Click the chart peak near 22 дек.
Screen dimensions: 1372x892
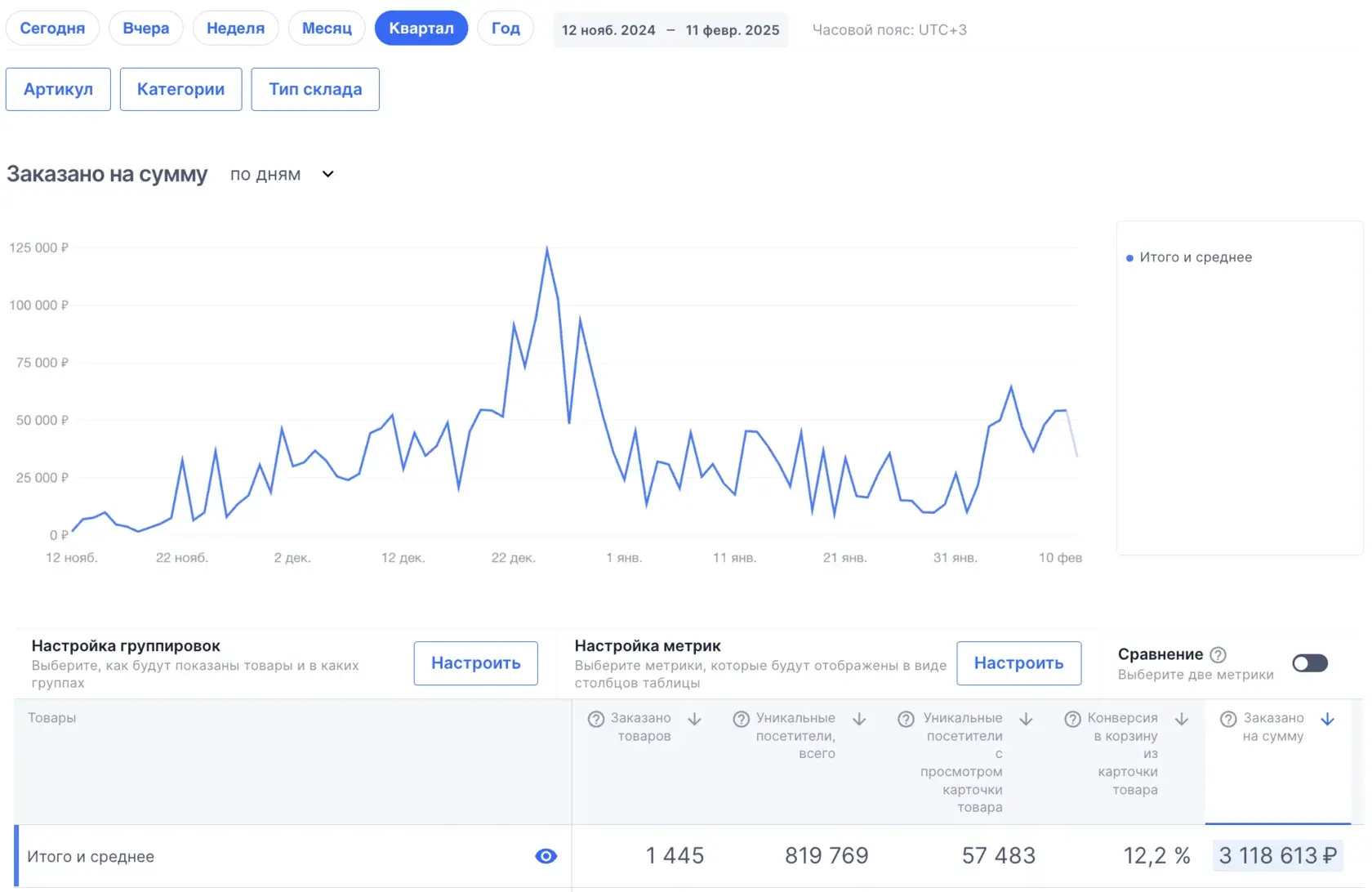pos(546,248)
